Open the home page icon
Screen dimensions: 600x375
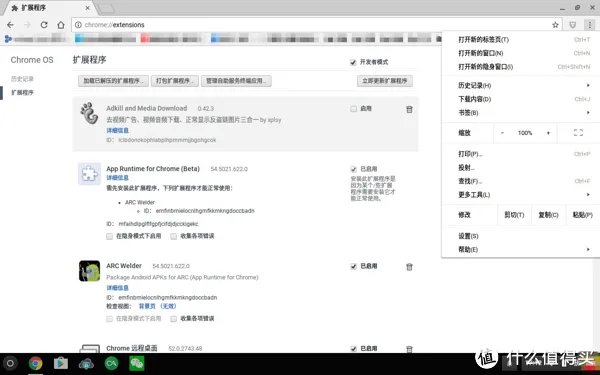coord(61,25)
